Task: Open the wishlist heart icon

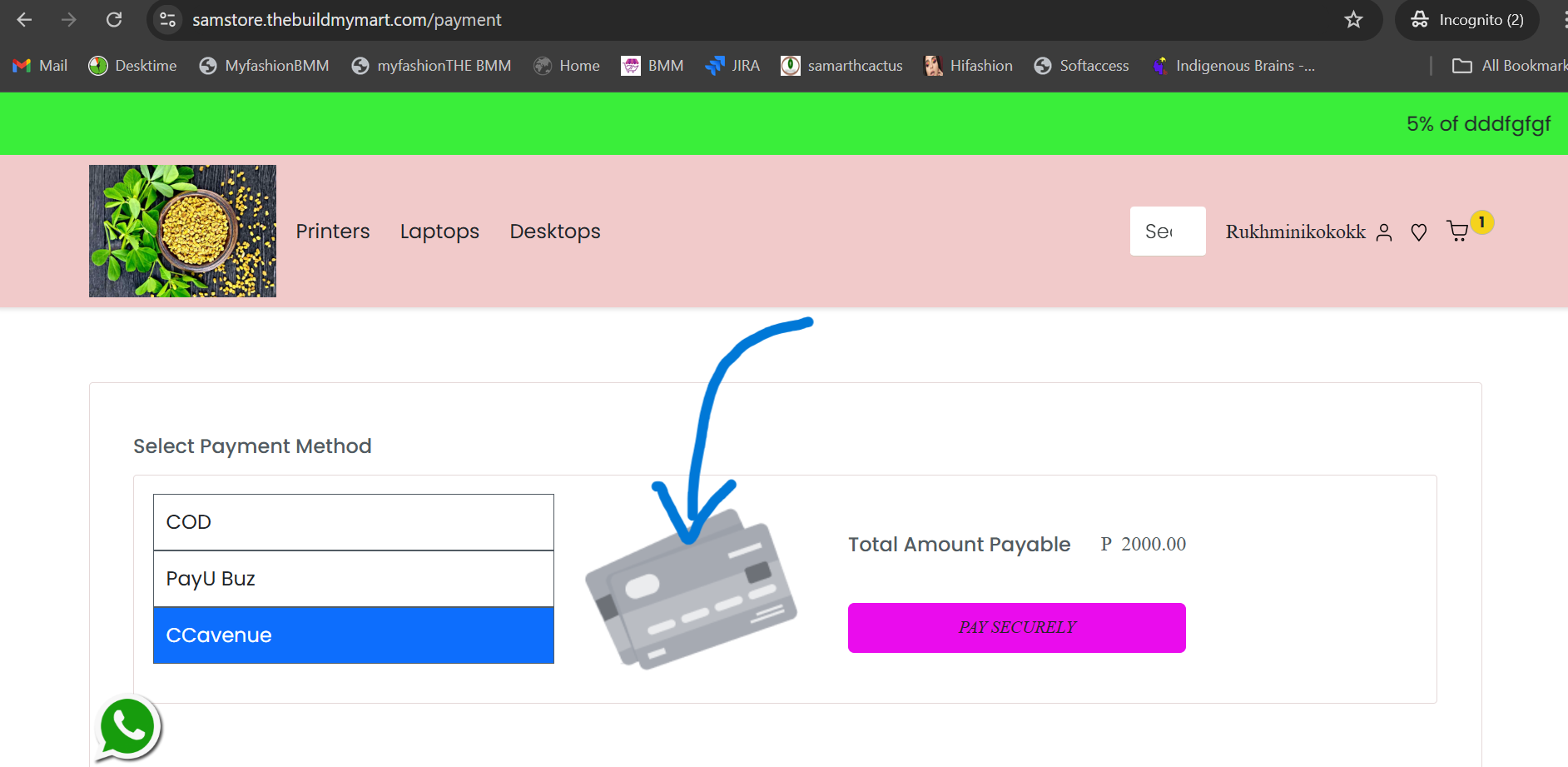Action: [1419, 232]
